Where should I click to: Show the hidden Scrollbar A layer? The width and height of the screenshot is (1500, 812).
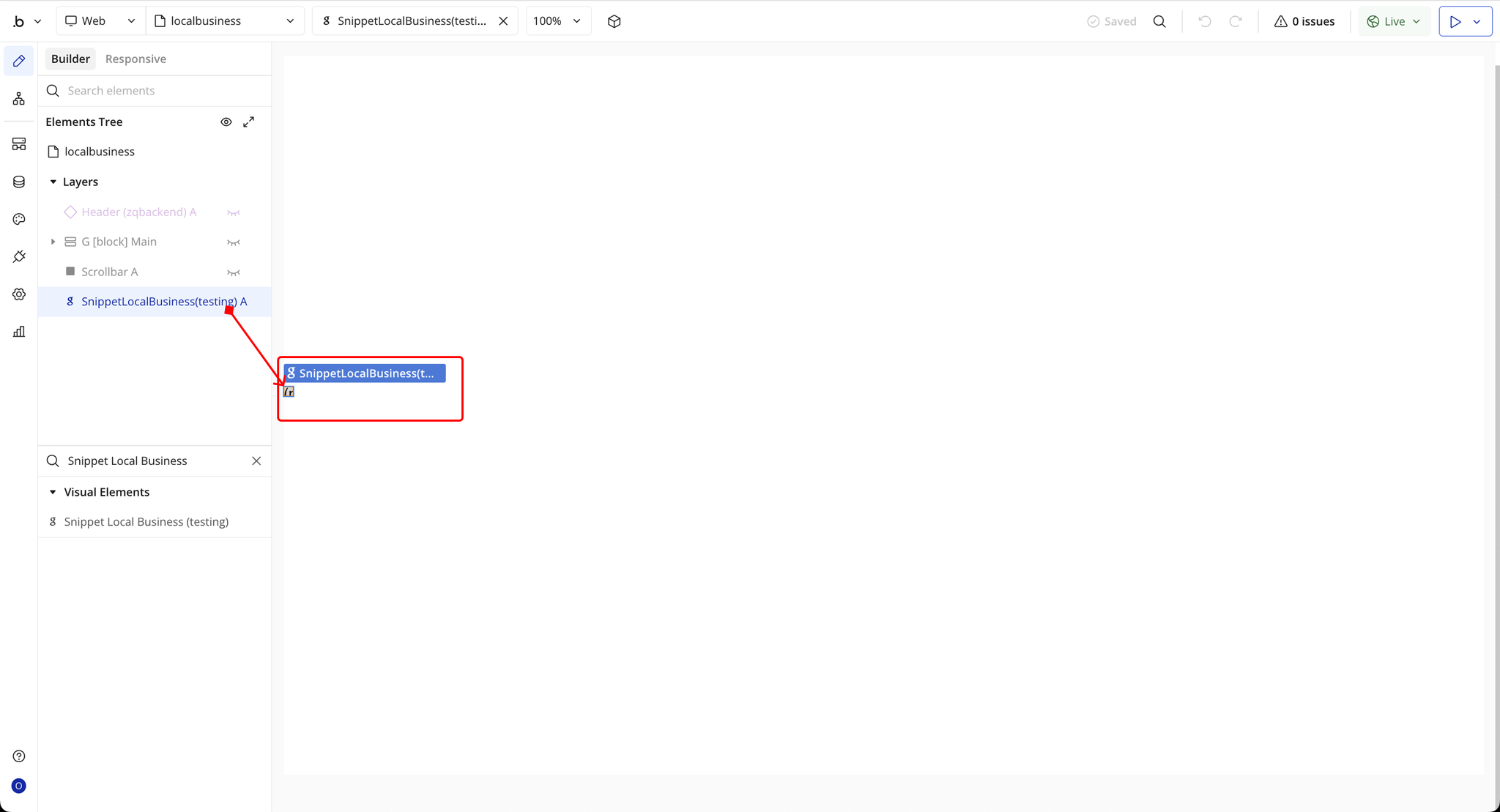point(234,272)
